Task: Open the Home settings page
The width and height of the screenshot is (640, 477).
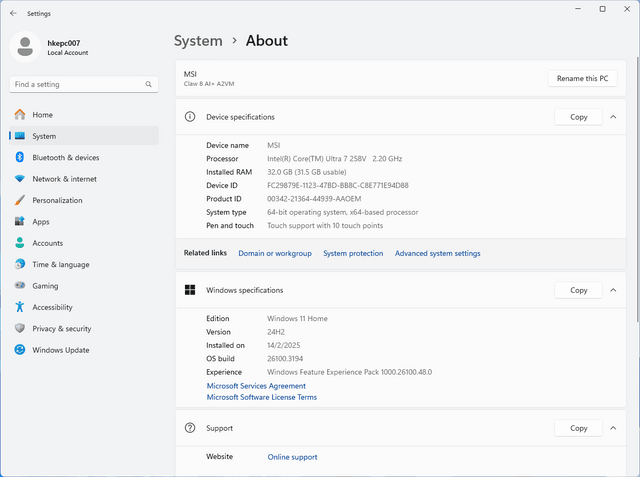Action: [x=84, y=115]
